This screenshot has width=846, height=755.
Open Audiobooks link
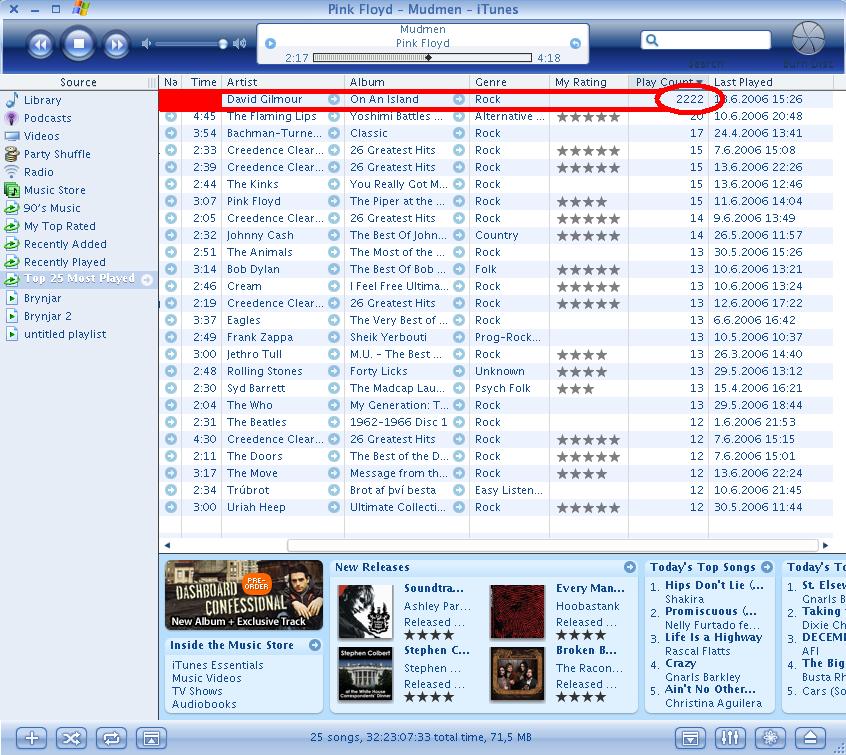click(204, 704)
